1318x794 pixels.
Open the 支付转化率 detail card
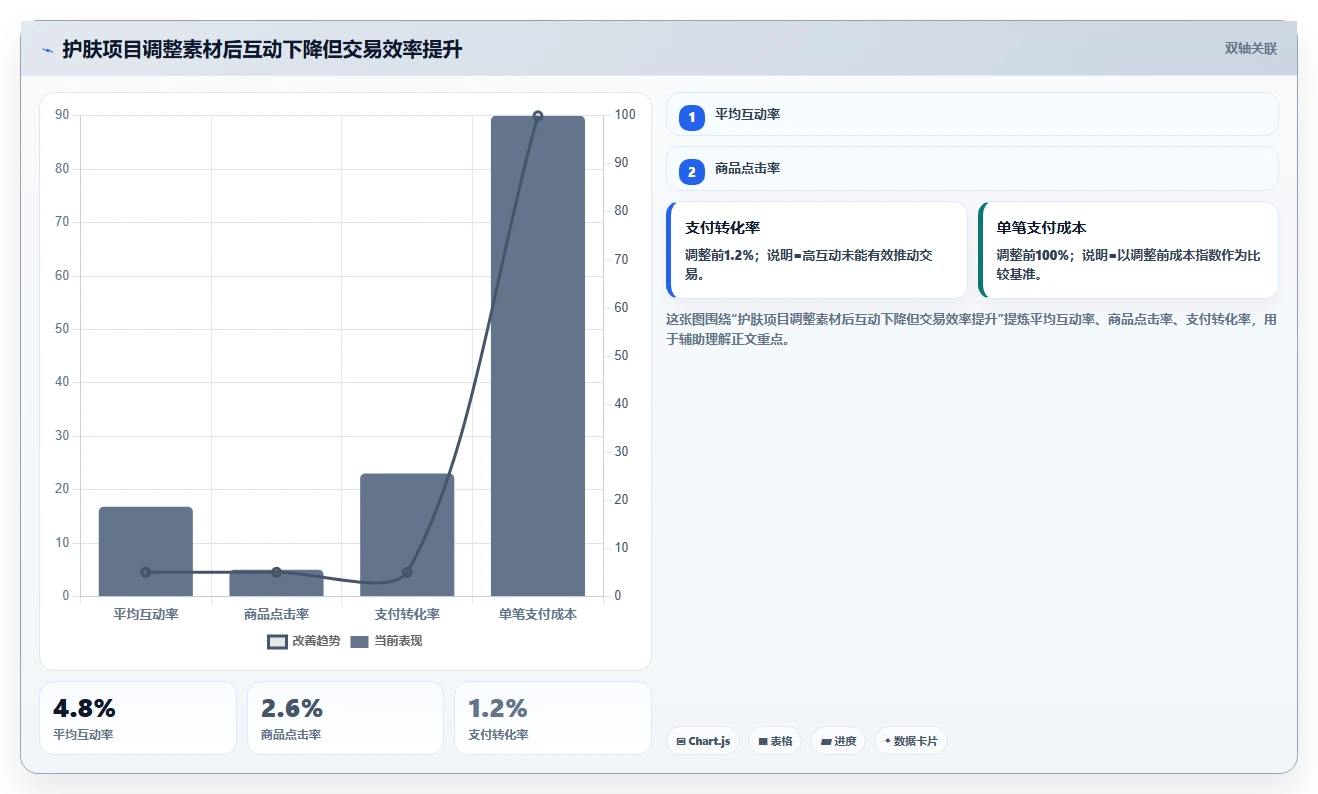coord(817,250)
